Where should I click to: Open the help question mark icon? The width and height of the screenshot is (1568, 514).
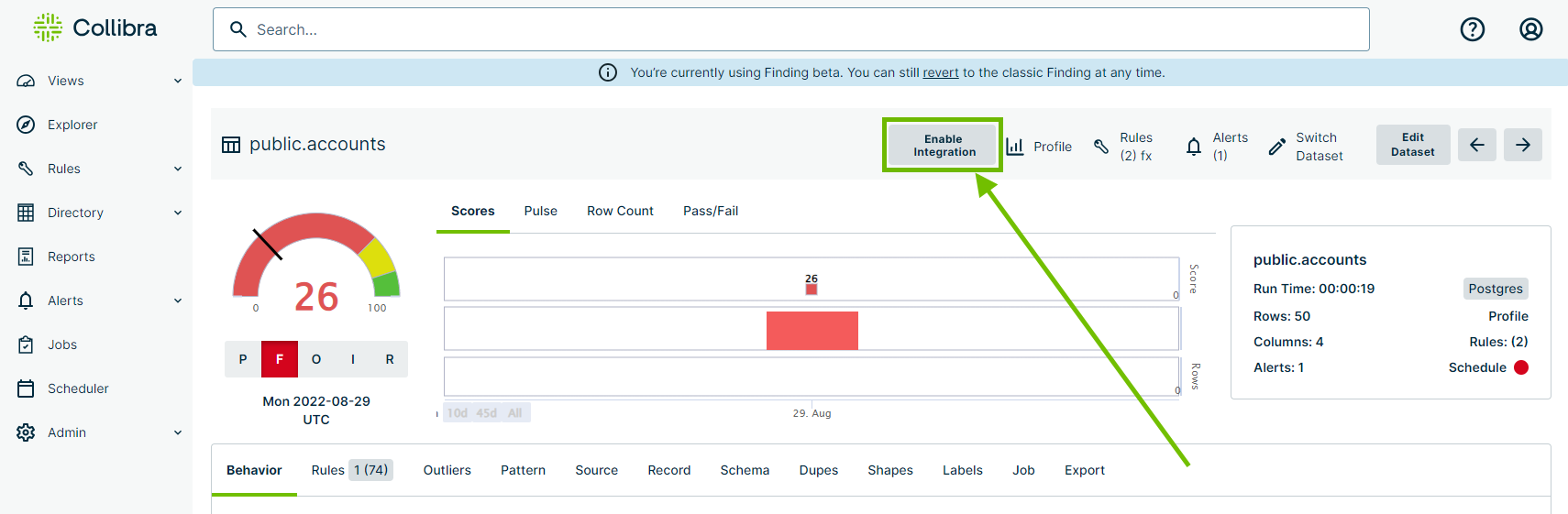pyautogui.click(x=1472, y=29)
